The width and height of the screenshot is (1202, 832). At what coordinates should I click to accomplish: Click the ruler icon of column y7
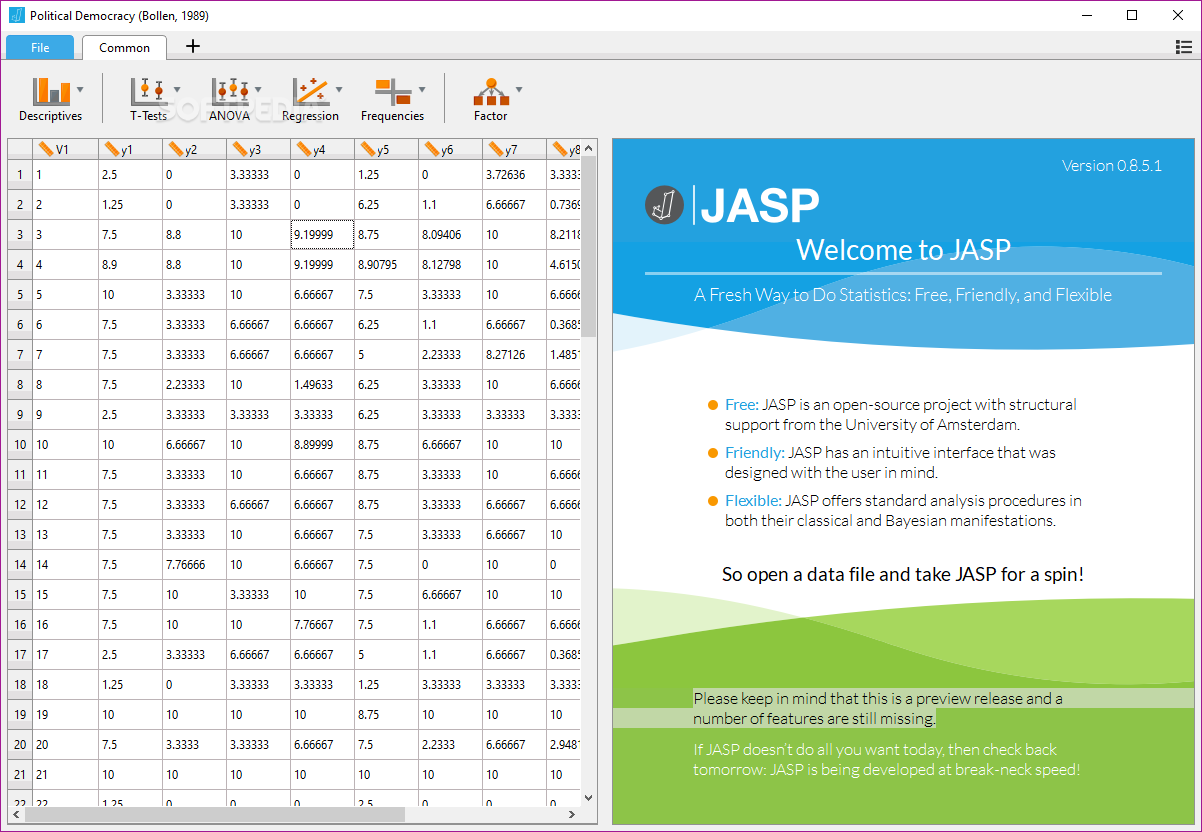496,149
